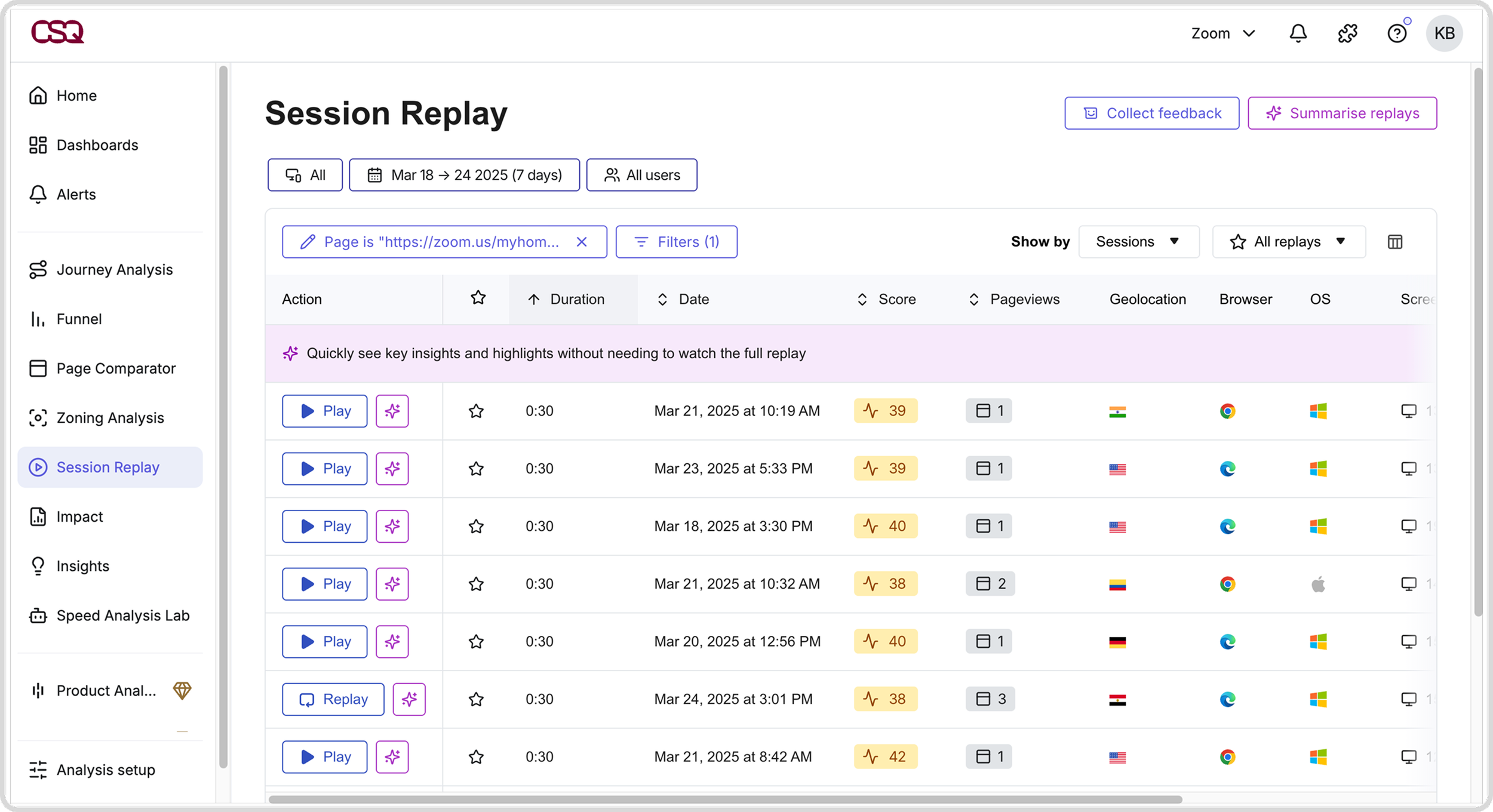The image size is (1493, 812).
Task: Expand the Zoom project dropdown
Action: pos(1222,33)
